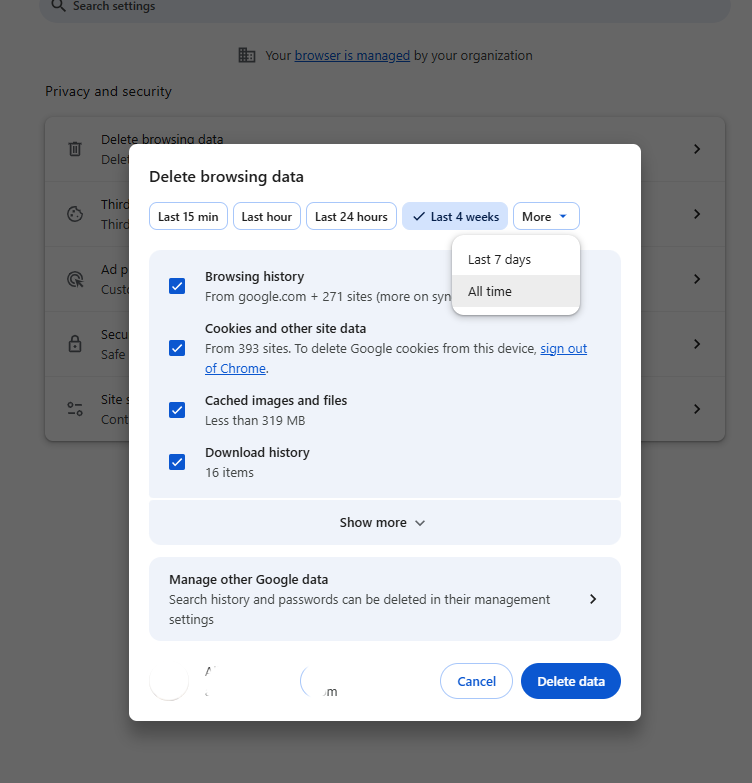This screenshot has width=752, height=783.
Task: Toggle the Download history checkbox
Action: pyautogui.click(x=177, y=462)
